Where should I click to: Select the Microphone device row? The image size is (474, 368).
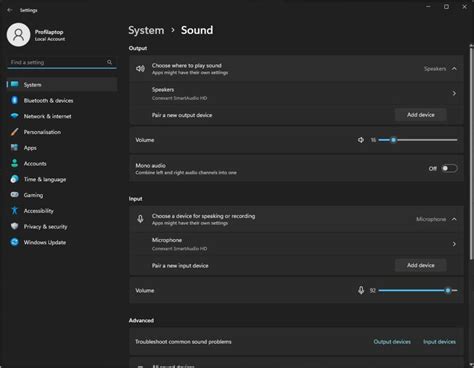click(297, 244)
